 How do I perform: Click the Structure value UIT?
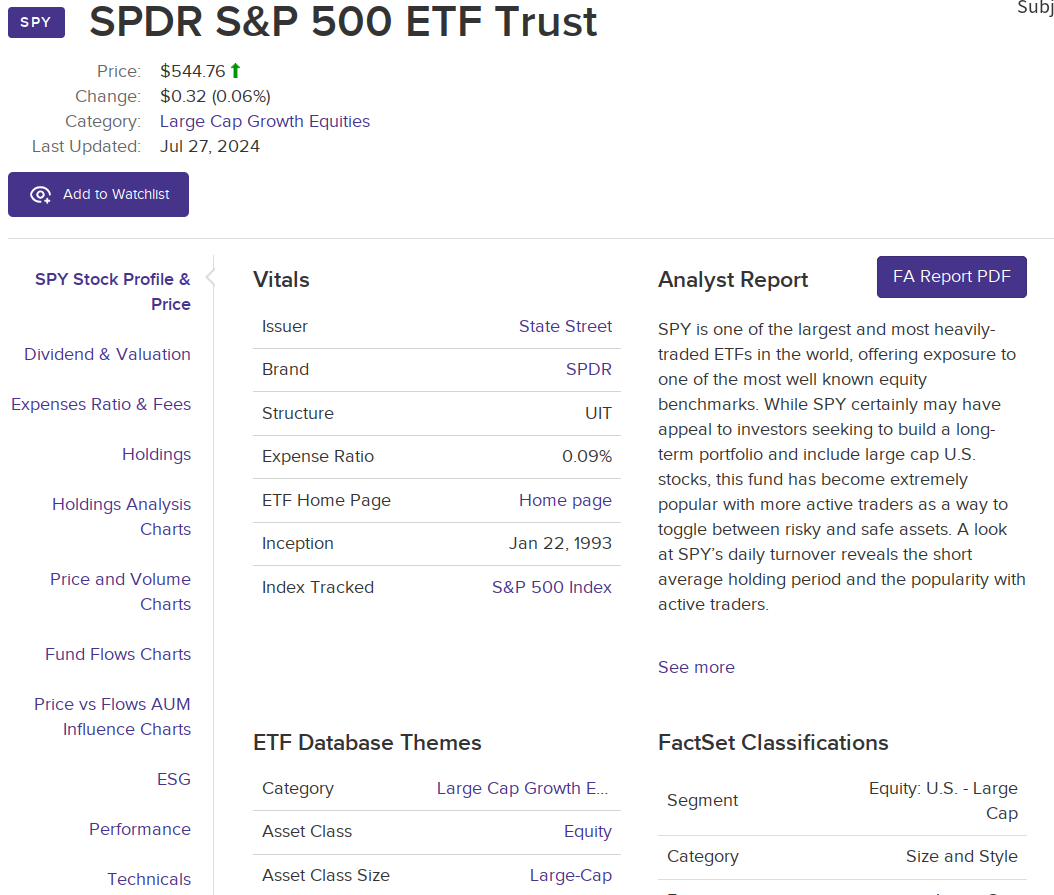click(x=598, y=413)
